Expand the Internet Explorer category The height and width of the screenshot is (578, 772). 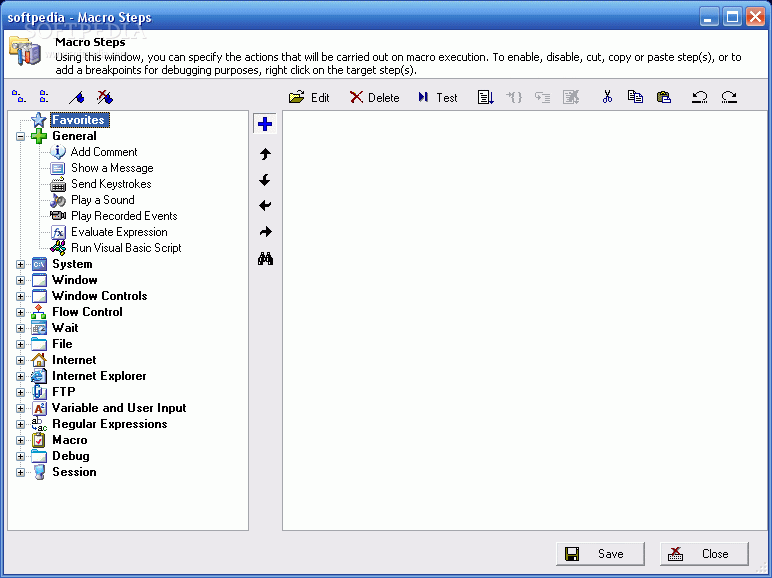point(20,376)
